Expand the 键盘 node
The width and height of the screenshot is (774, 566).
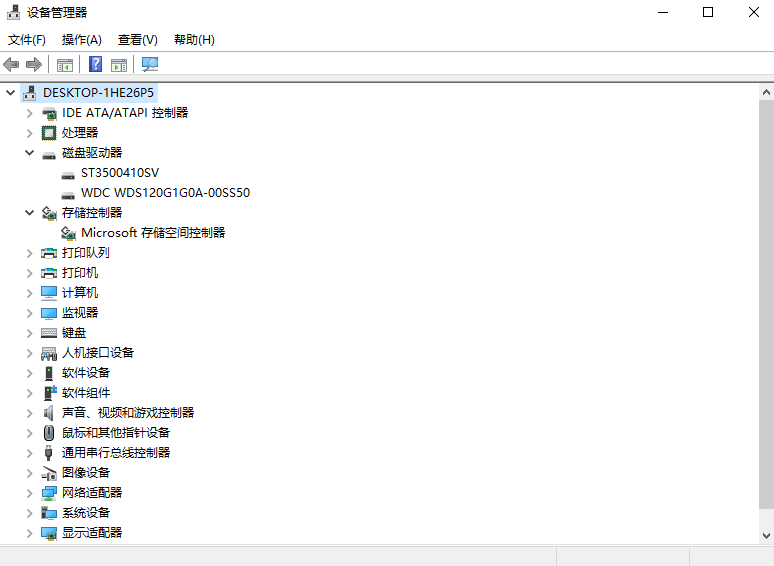(30, 333)
